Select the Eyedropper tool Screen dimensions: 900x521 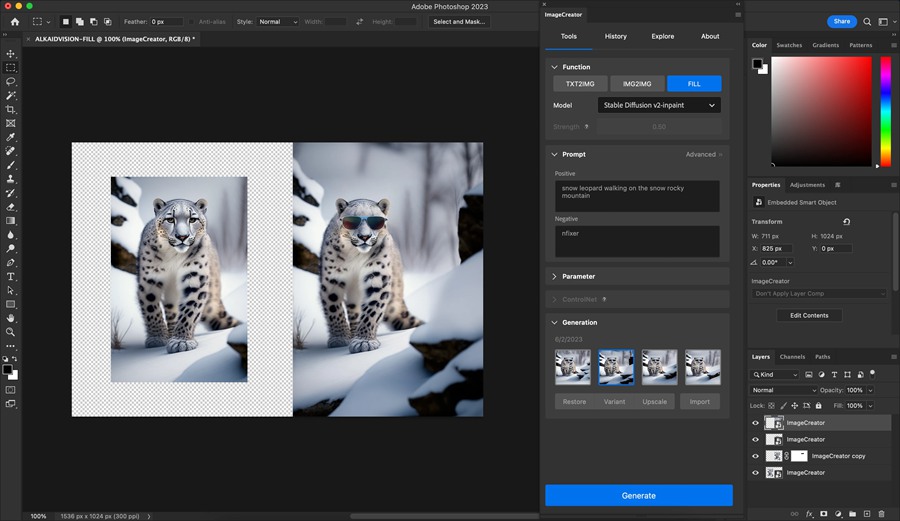pyautogui.click(x=10, y=137)
